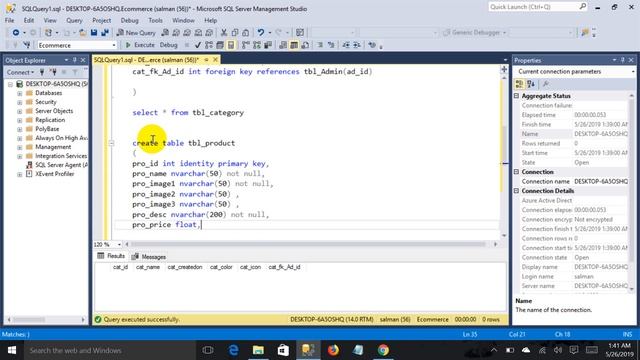Image resolution: width=640 pixels, height=360 pixels.
Task: Click the Display Estimated Execution Plan icon
Action: pyautogui.click(x=209, y=45)
